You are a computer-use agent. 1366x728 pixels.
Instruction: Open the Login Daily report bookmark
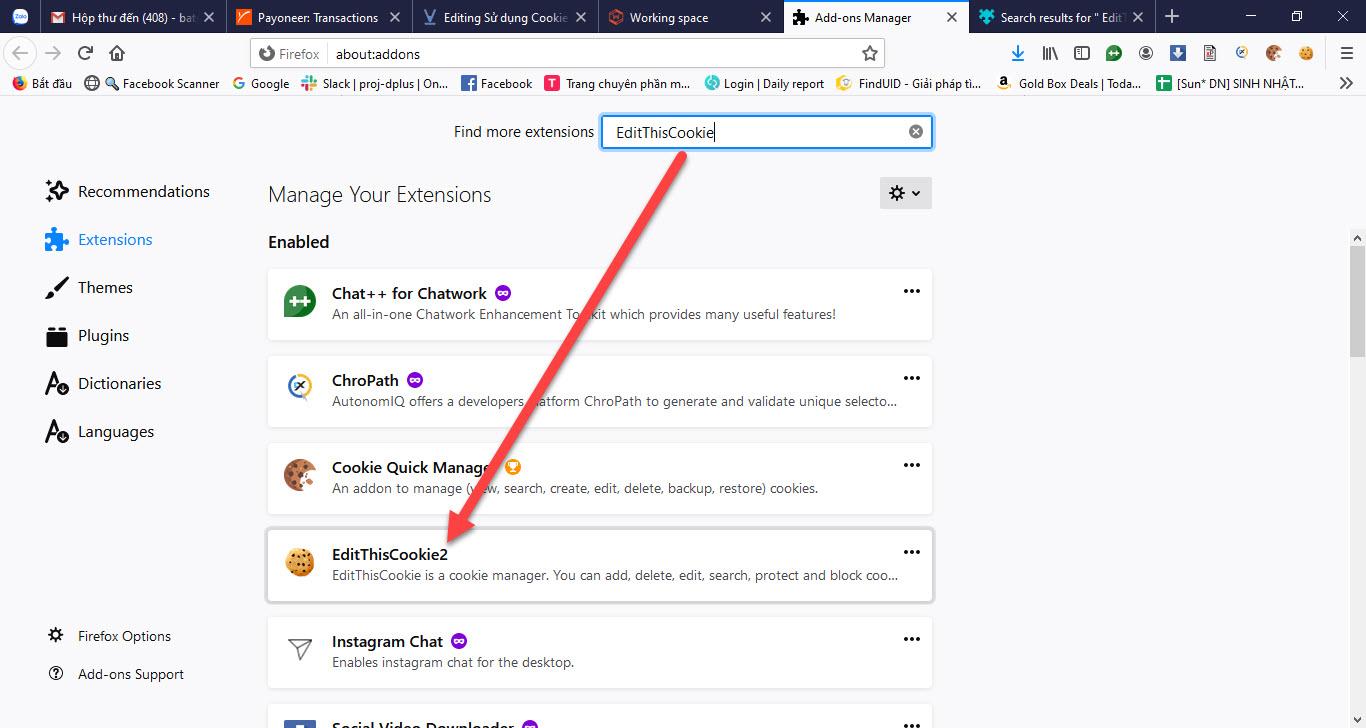click(x=763, y=84)
